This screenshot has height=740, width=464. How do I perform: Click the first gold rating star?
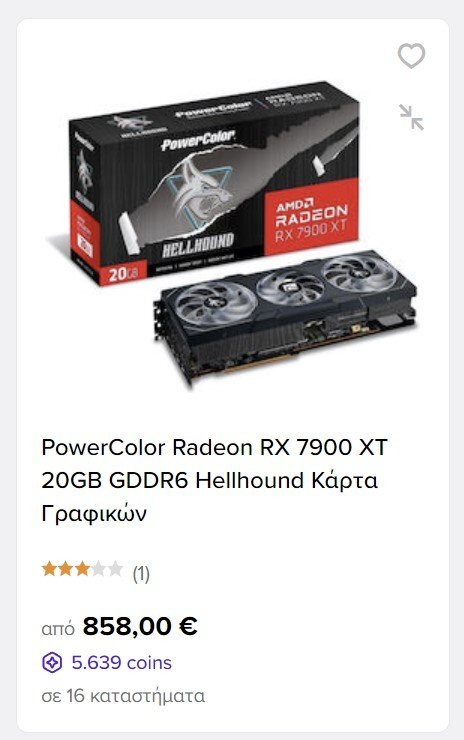[49, 569]
